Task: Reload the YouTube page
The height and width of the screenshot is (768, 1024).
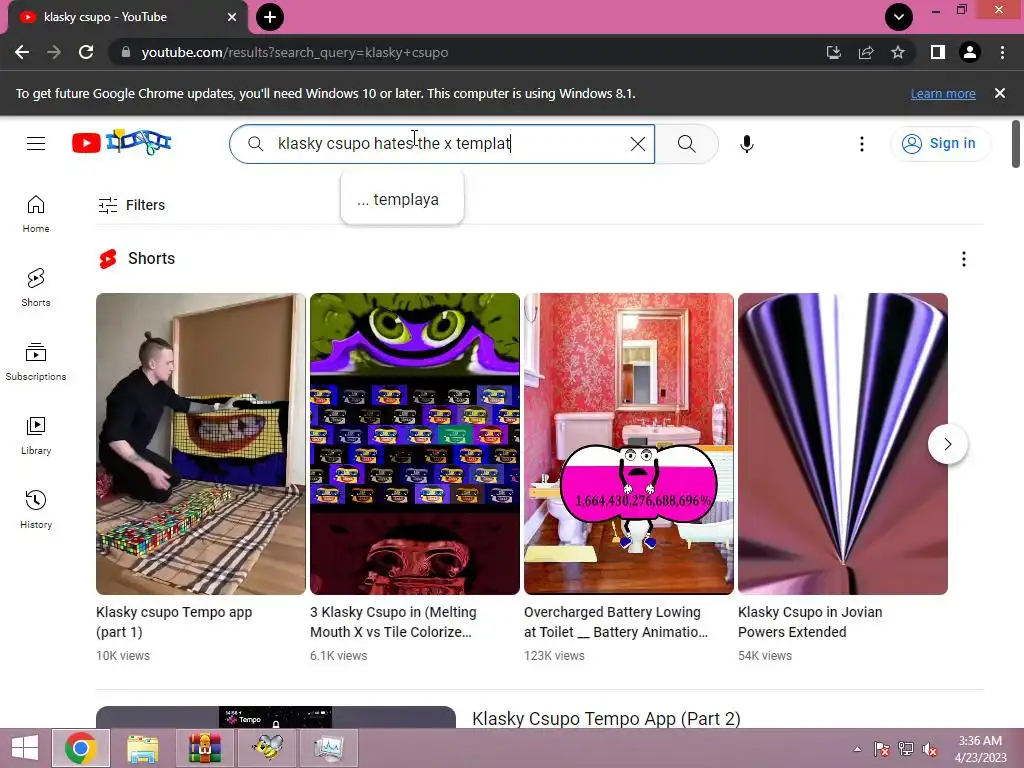Action: [86, 52]
